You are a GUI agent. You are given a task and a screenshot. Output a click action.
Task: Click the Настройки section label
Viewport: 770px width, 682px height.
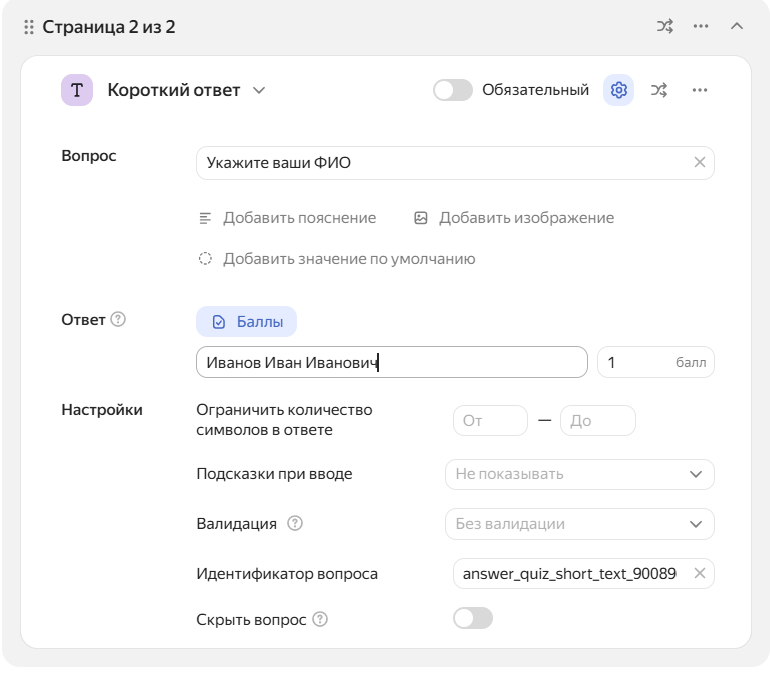tap(102, 410)
